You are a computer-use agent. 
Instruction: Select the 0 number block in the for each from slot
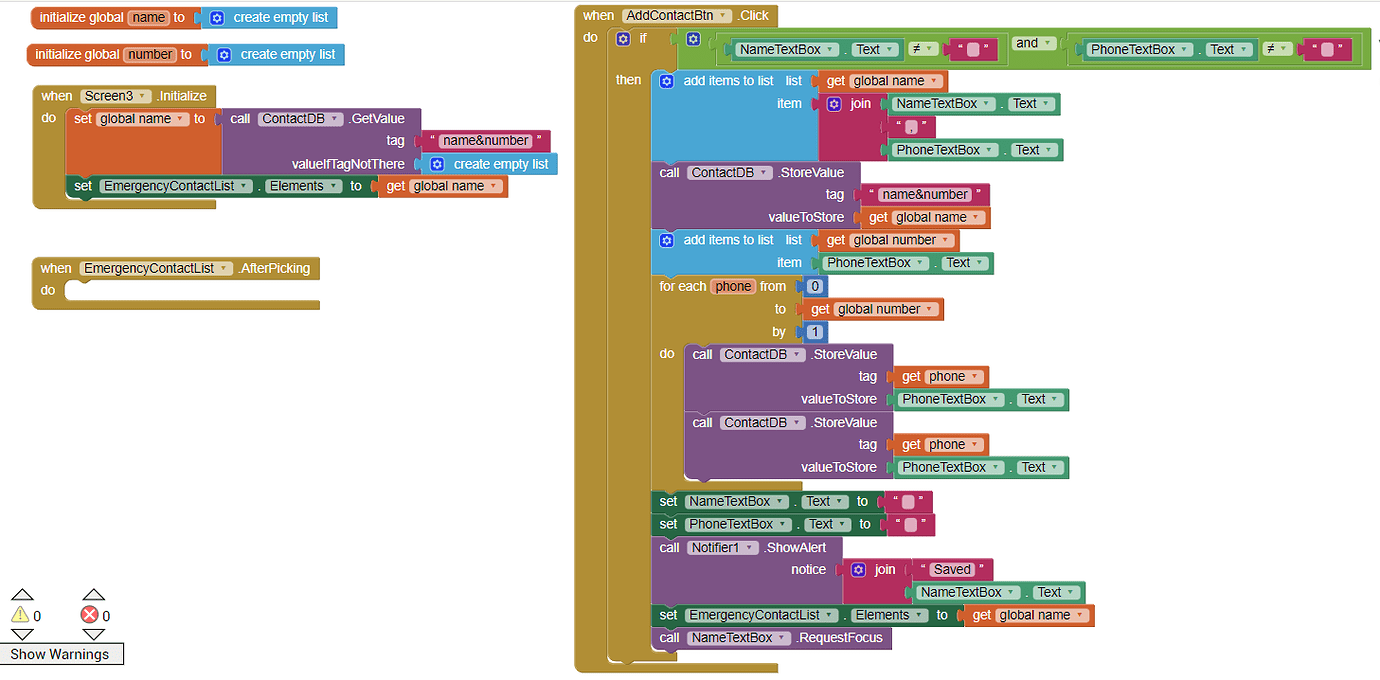coord(815,286)
